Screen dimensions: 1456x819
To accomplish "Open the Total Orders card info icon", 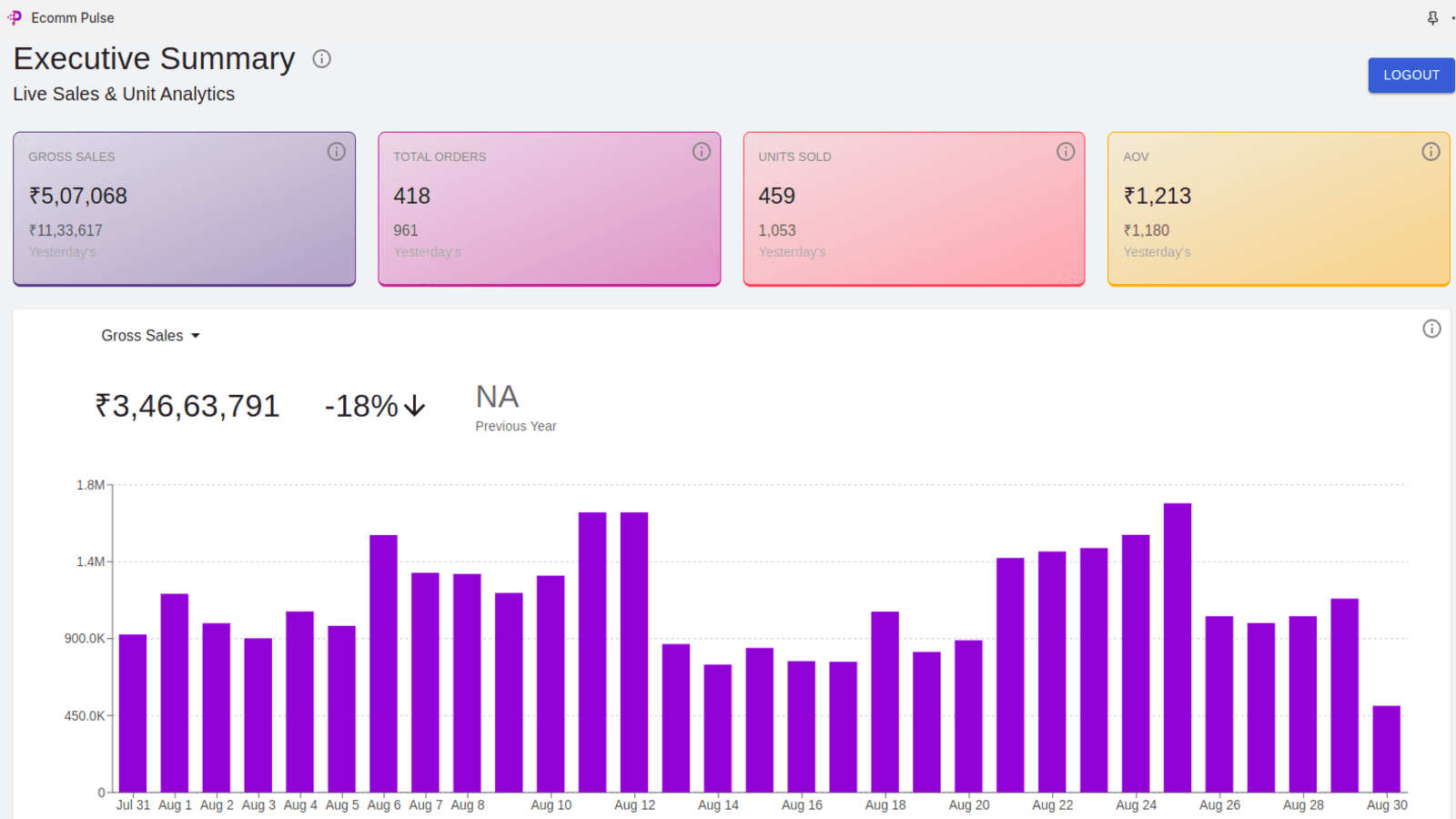I will pos(702,152).
